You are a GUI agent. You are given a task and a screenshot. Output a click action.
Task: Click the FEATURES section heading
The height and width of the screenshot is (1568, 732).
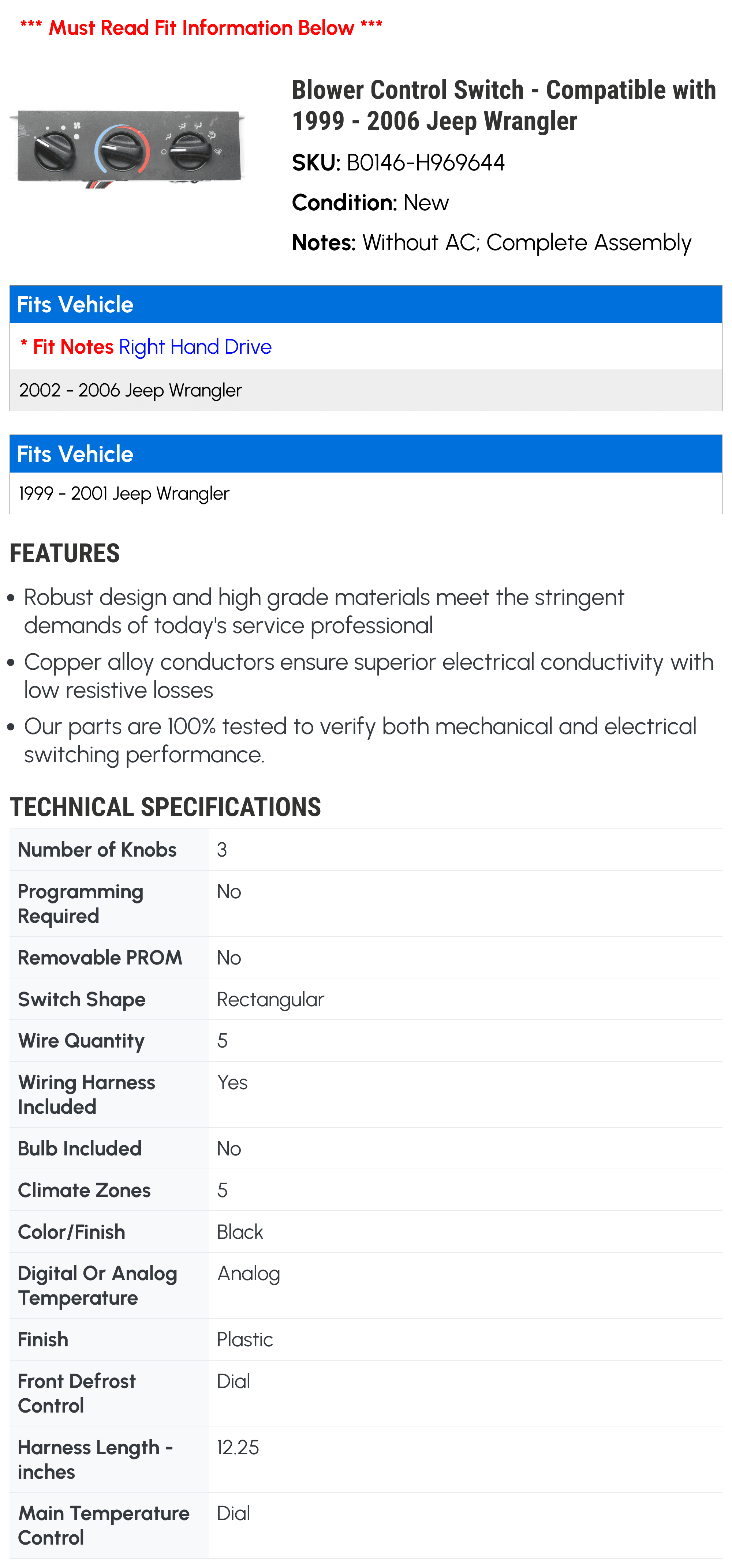point(64,553)
